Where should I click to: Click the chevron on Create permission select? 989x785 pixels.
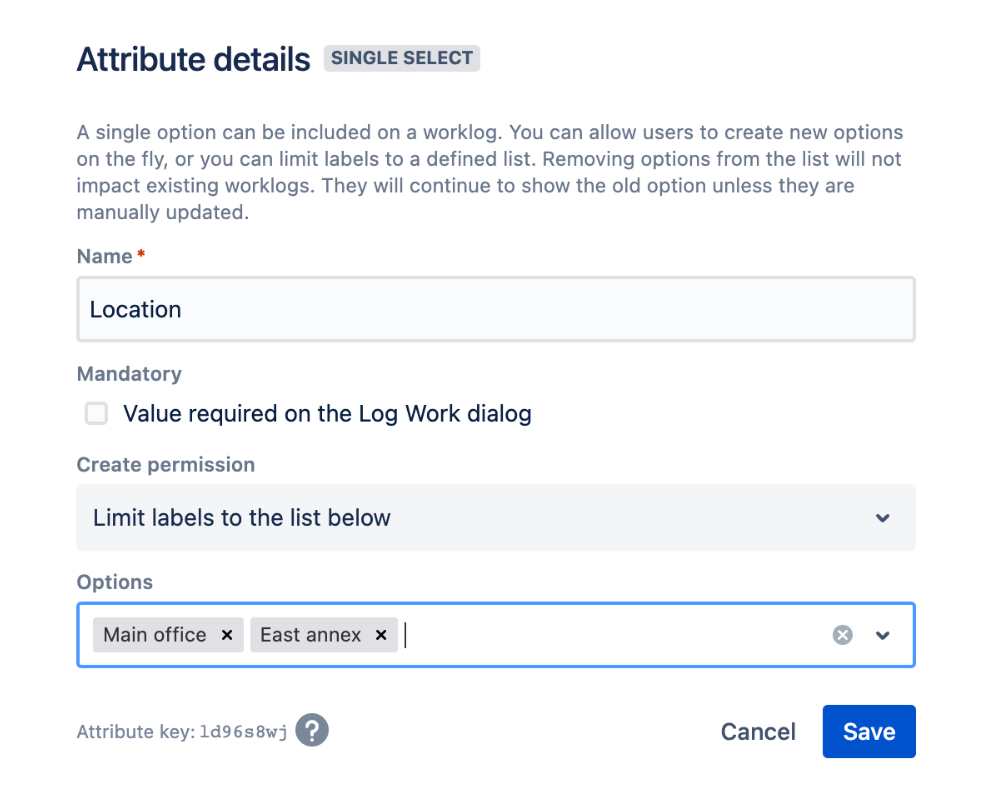tap(883, 518)
